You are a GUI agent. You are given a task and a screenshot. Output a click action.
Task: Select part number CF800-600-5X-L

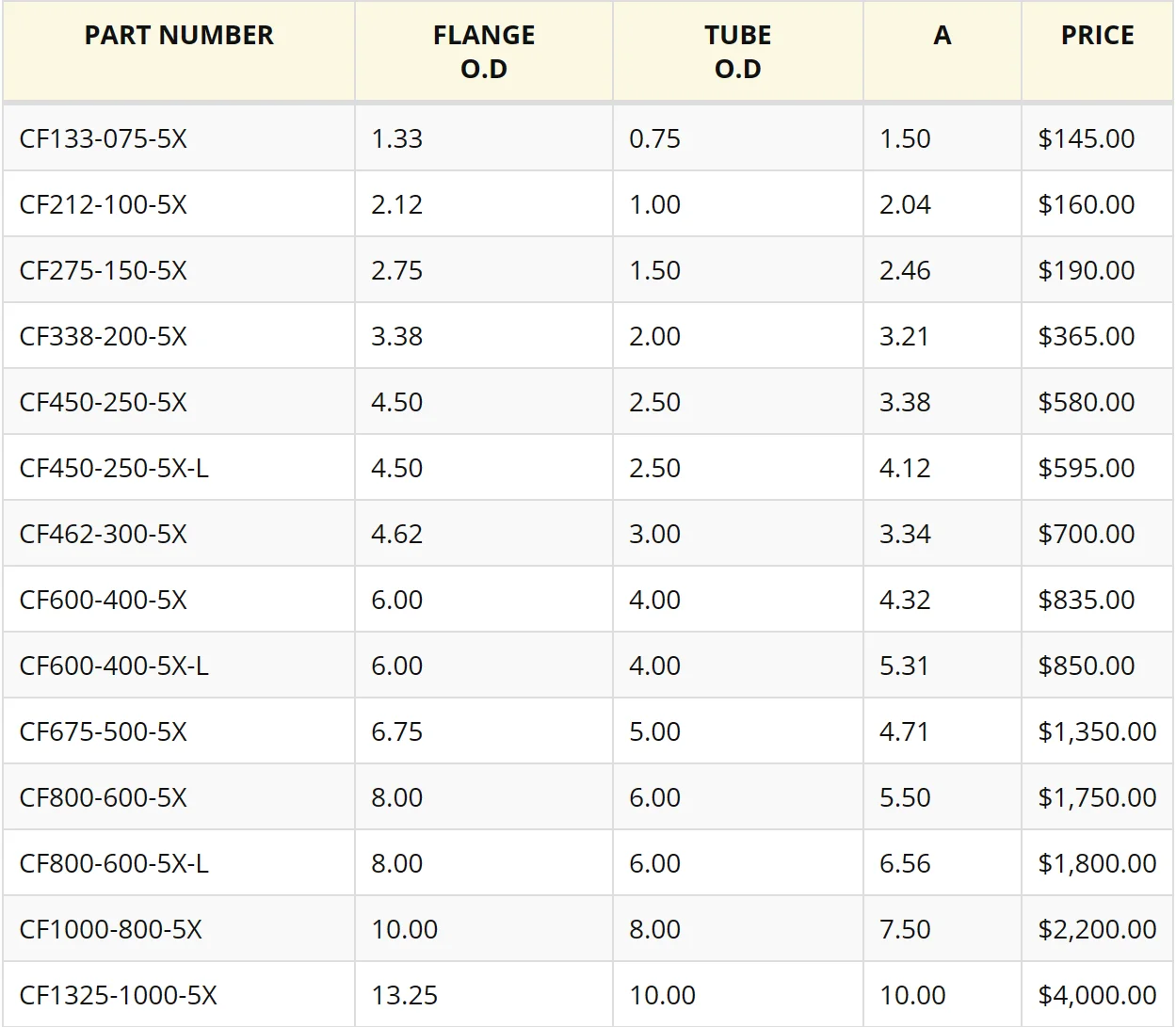tap(114, 864)
